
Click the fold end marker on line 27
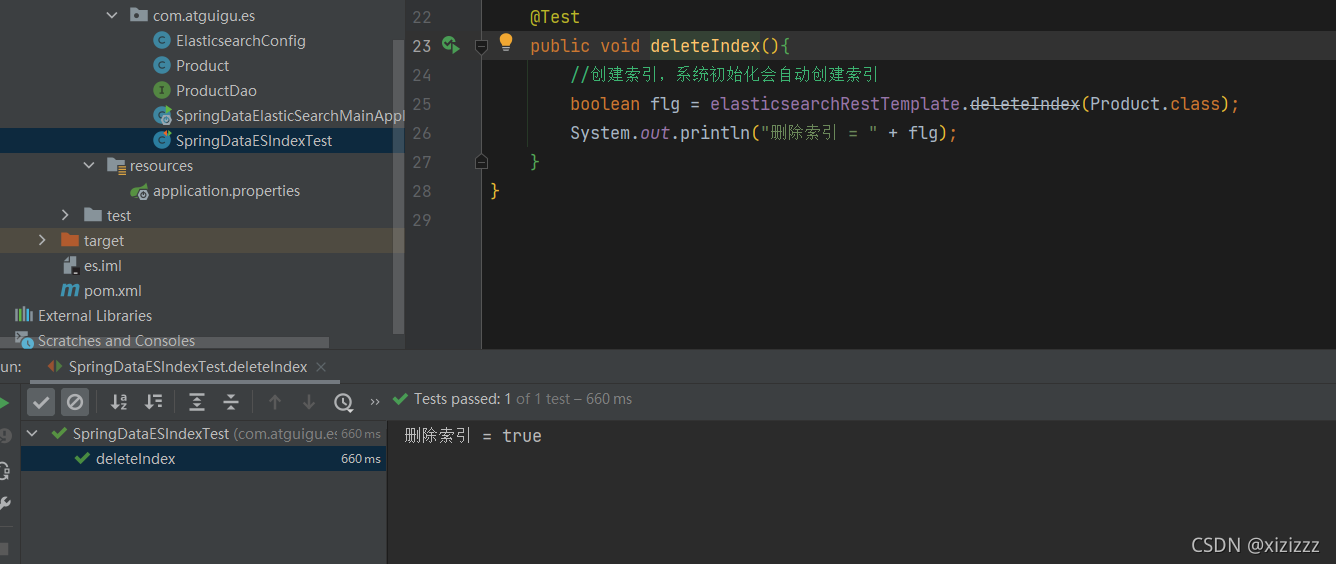[481, 161]
